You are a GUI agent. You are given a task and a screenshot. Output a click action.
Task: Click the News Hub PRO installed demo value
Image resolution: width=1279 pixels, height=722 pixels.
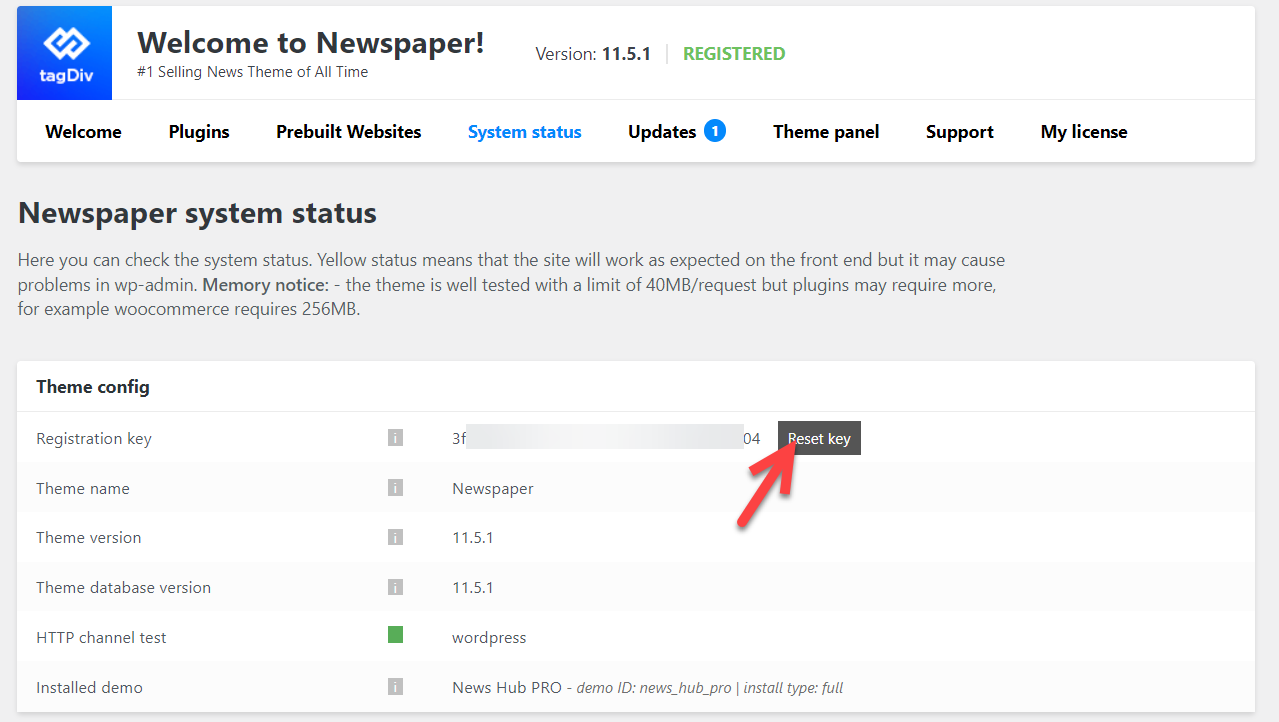coord(648,688)
